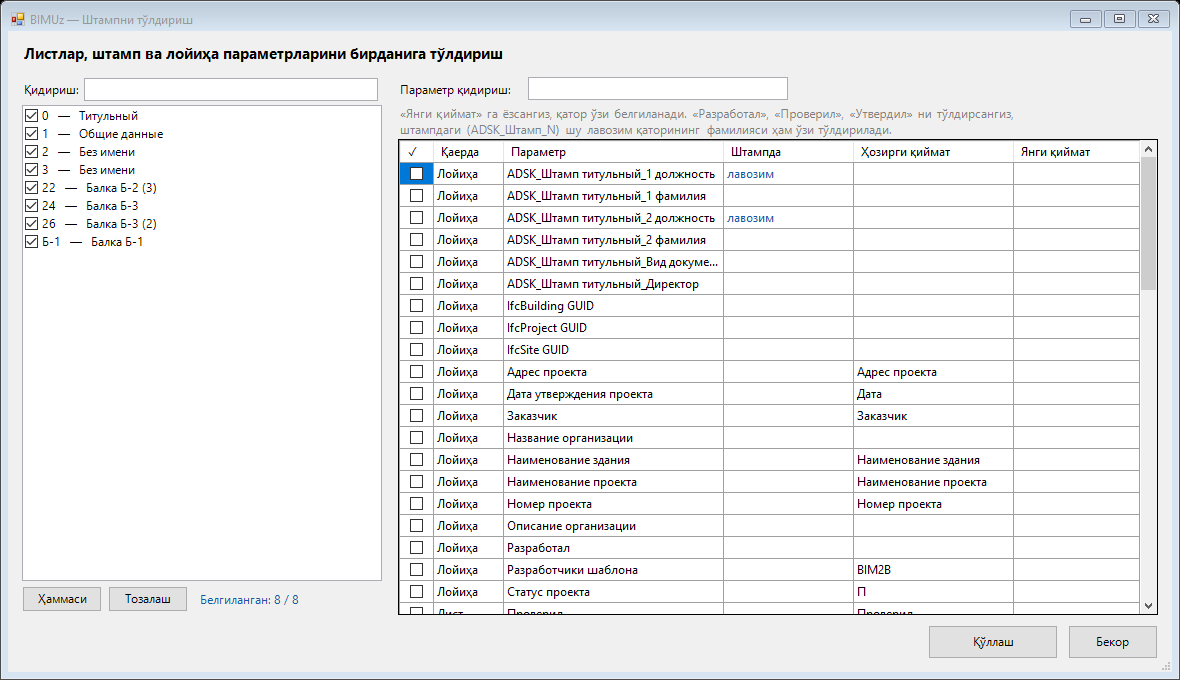Focus the Параметр қидириш search field
This screenshot has width=1180, height=680.
tap(658, 89)
